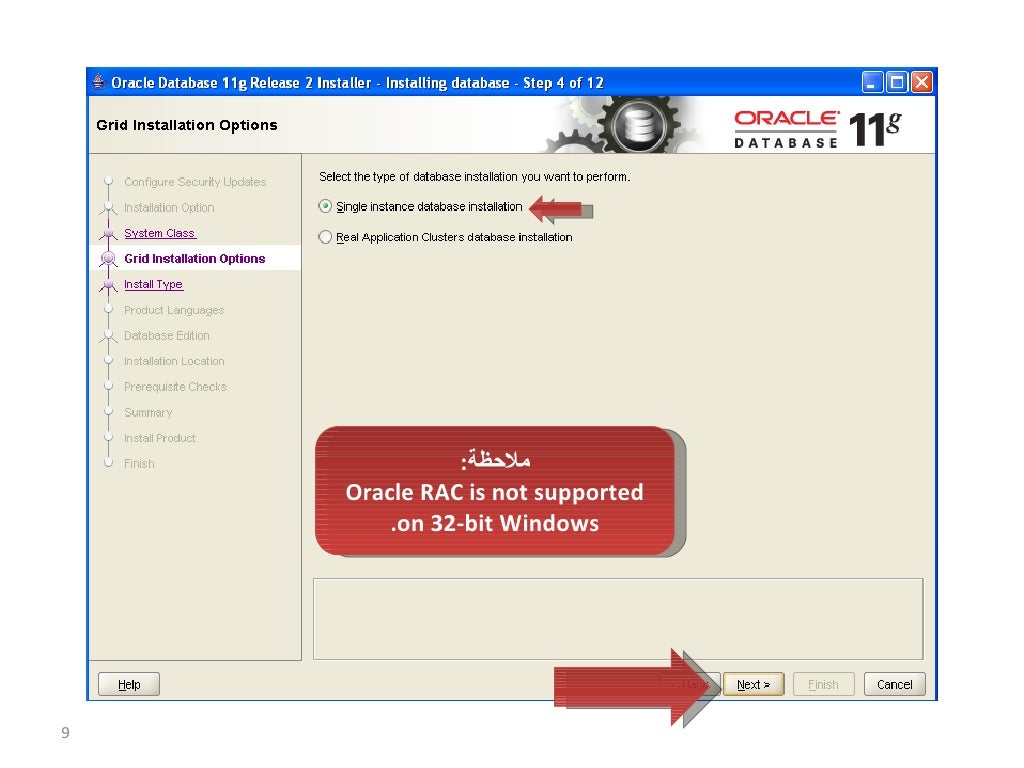Click Installation Location step in sidebar

174,361
